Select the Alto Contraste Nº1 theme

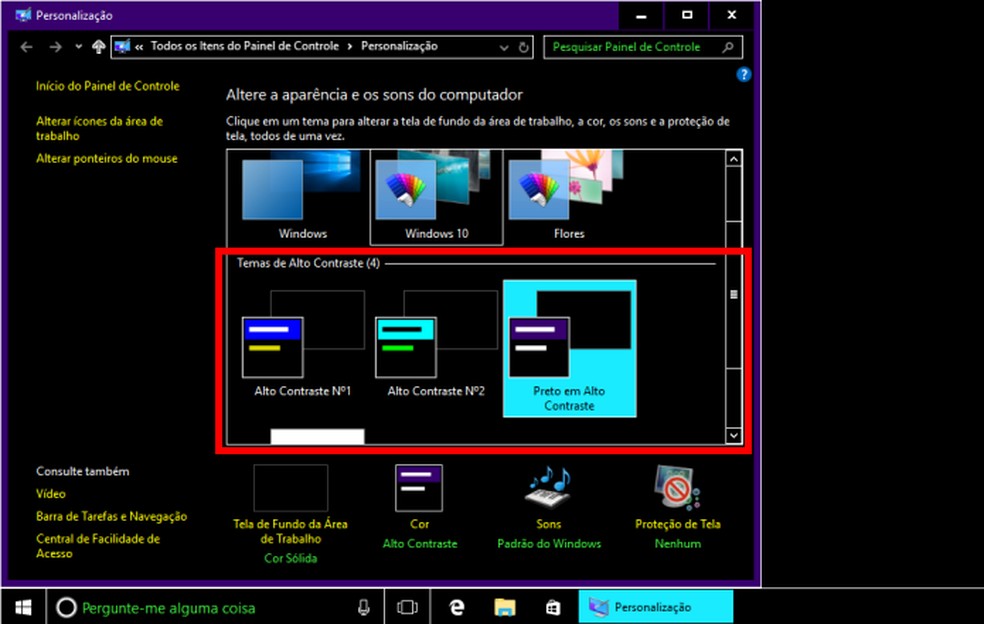pyautogui.click(x=302, y=343)
